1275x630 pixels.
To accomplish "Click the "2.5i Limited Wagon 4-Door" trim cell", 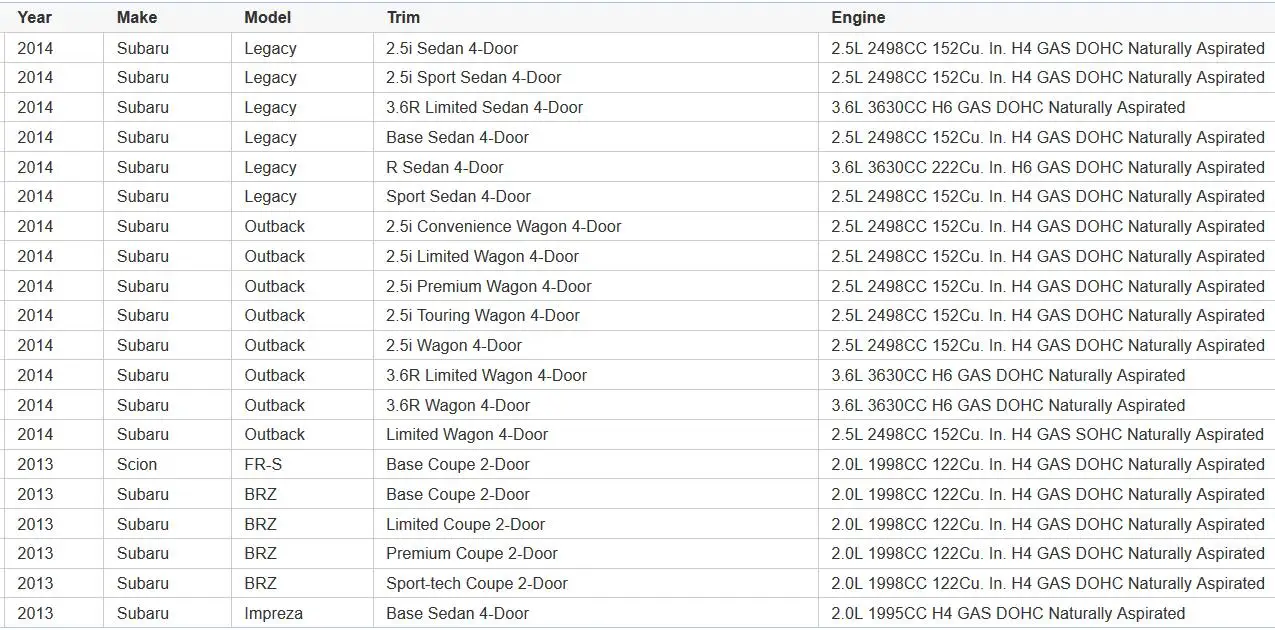I will point(596,256).
